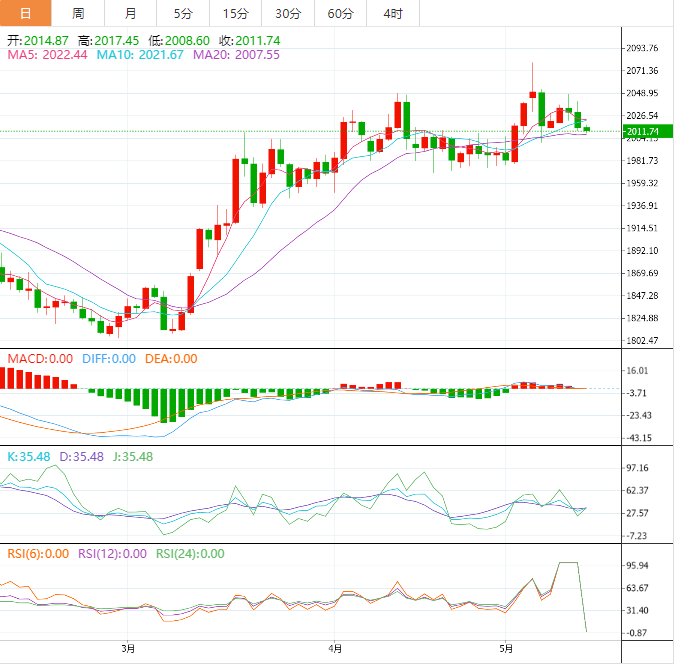The width and height of the screenshot is (674, 670).
Task: Switch to the 月 monthly tab
Action: click(x=130, y=13)
